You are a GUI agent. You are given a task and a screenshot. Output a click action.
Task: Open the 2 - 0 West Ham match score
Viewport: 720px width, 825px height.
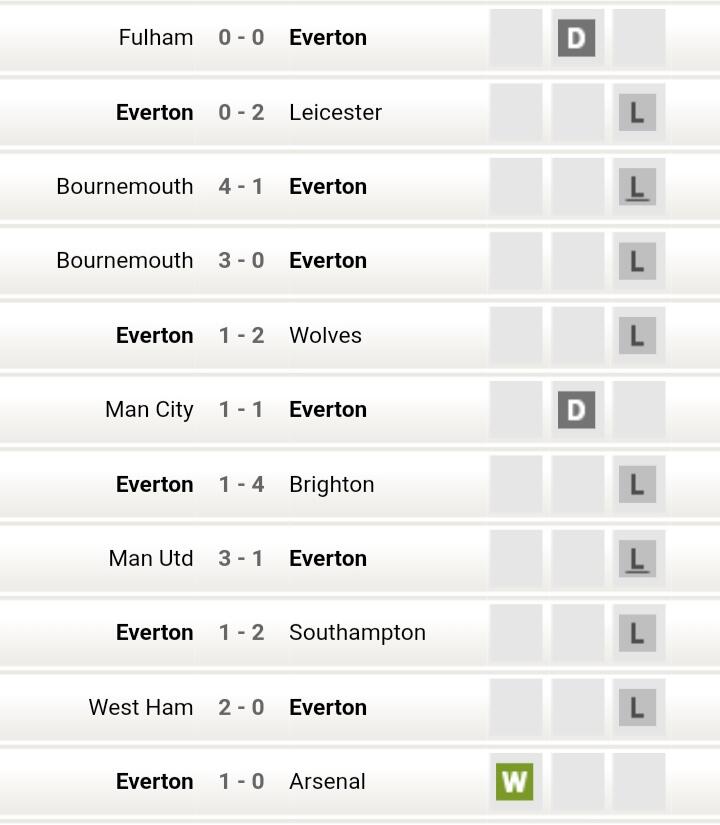241,707
